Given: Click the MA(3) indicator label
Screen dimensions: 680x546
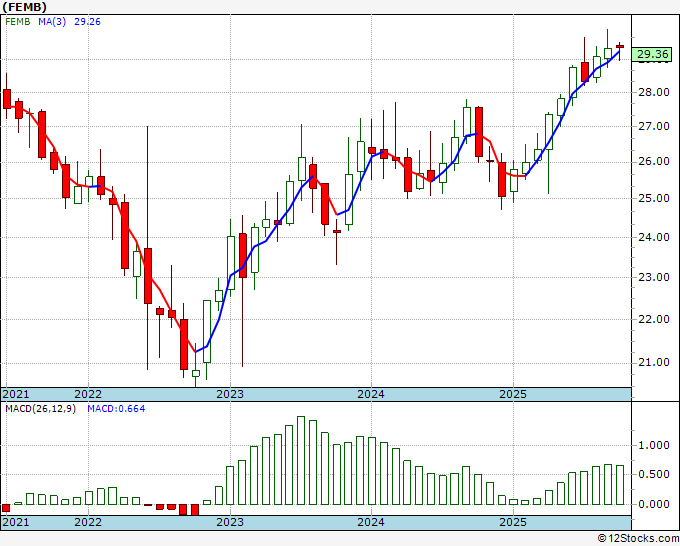Looking at the screenshot, I should pos(52,22).
